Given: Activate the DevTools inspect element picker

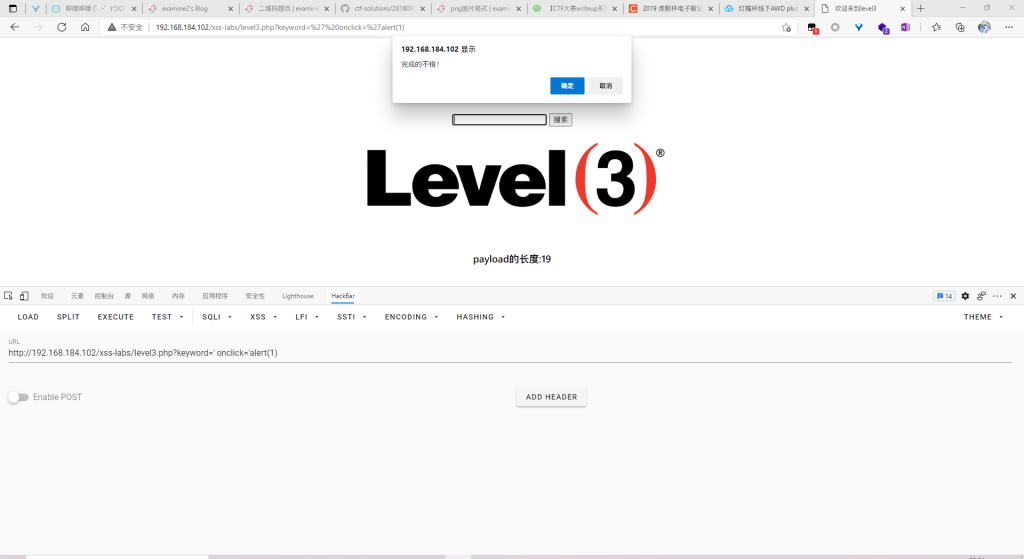Looking at the screenshot, I should point(8,296).
